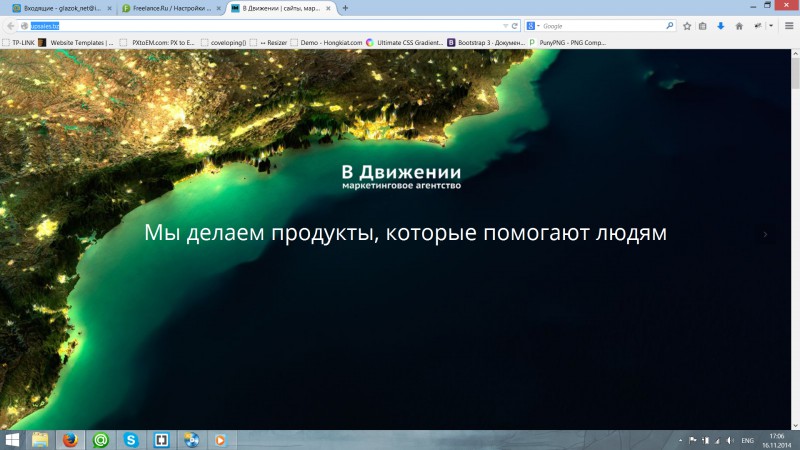Image resolution: width=800 pixels, height=450 pixels.
Task: Close the В Движении tab
Action: point(328,9)
